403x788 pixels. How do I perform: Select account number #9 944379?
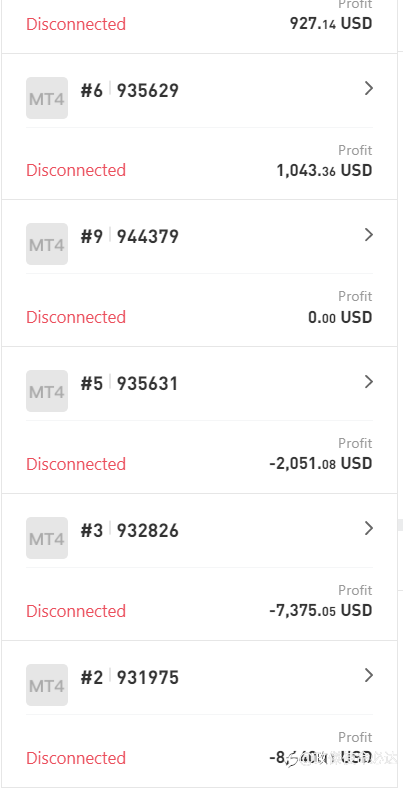pos(130,237)
